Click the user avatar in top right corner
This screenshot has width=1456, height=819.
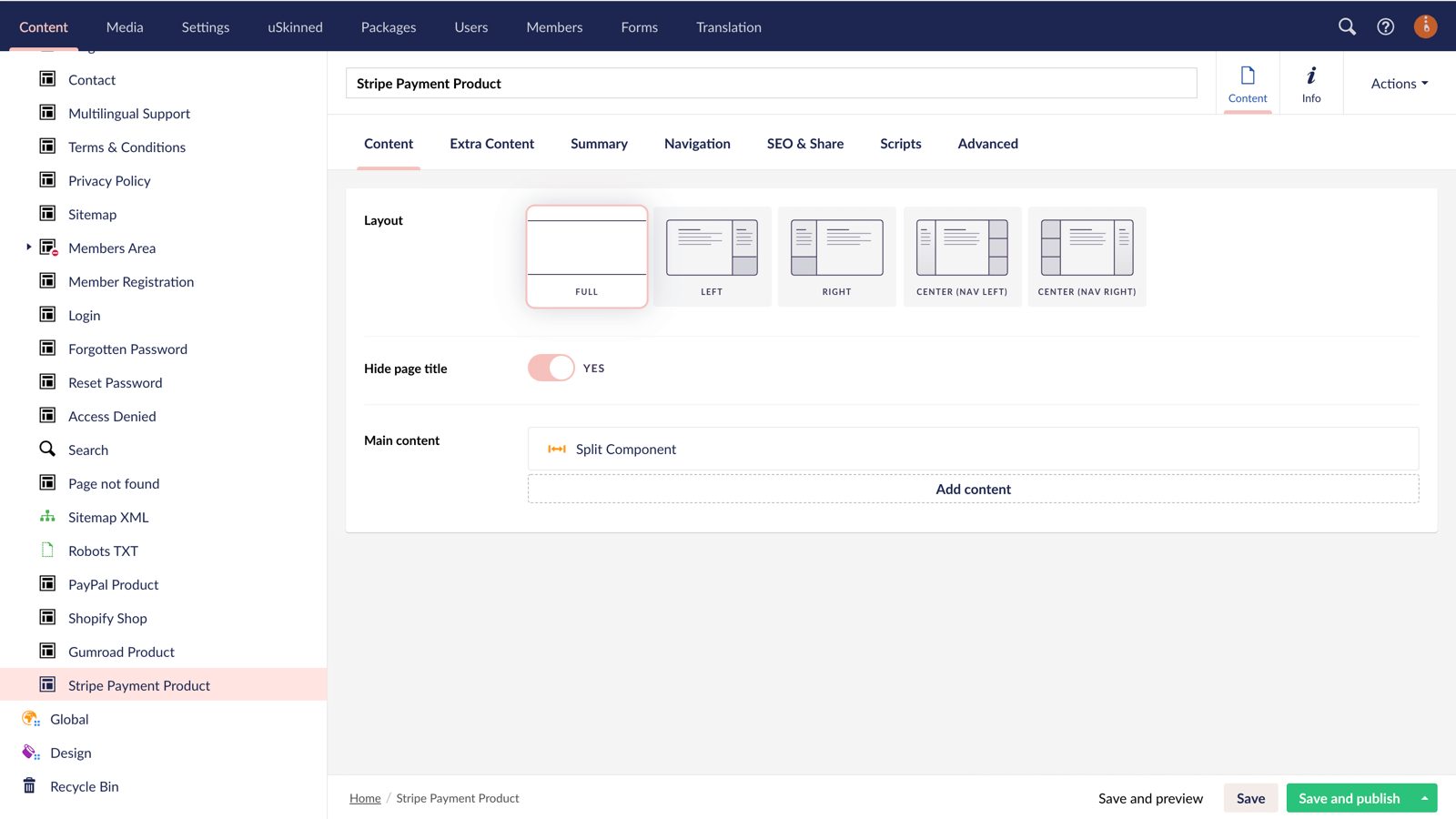coord(1425,26)
